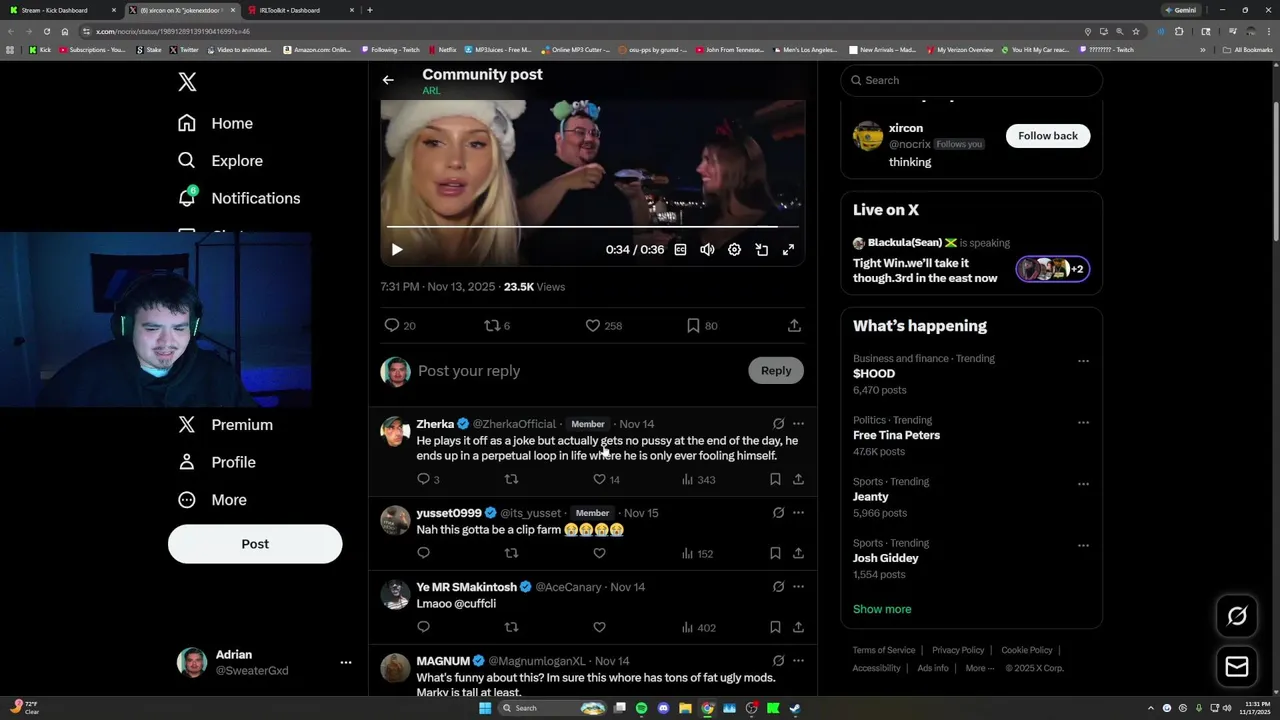
Task: Seek on the video progress bar
Action: 592,227
